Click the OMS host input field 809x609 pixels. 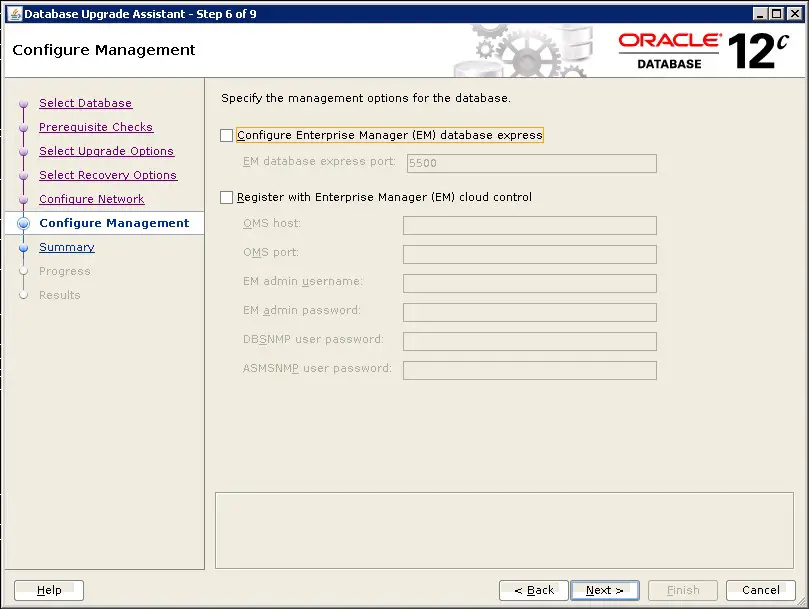[529, 225]
